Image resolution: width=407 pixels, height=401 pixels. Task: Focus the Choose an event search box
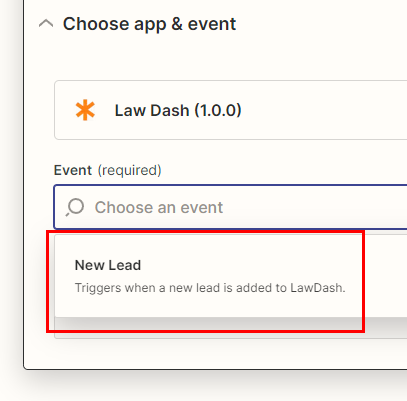(x=231, y=207)
